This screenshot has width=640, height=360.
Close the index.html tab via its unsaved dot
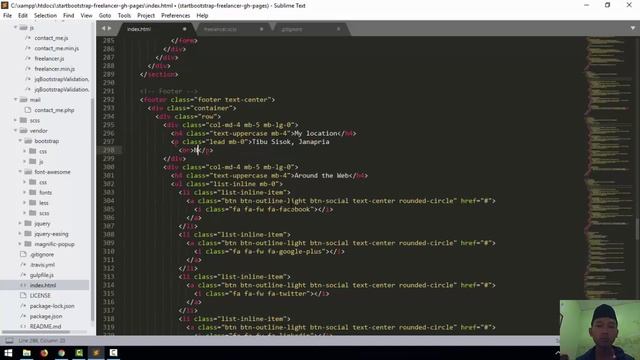click(x=184, y=29)
